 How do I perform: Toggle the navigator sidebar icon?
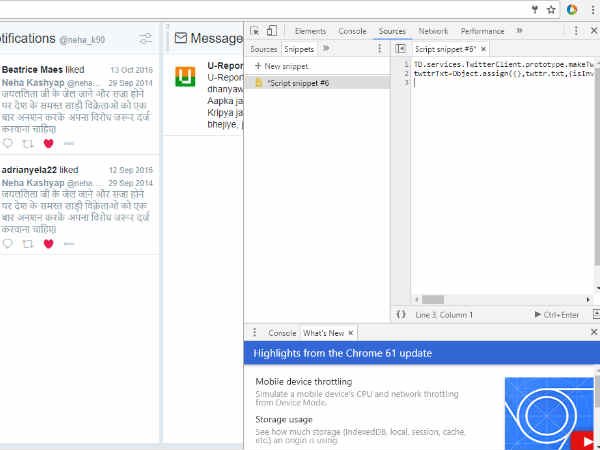click(x=400, y=49)
